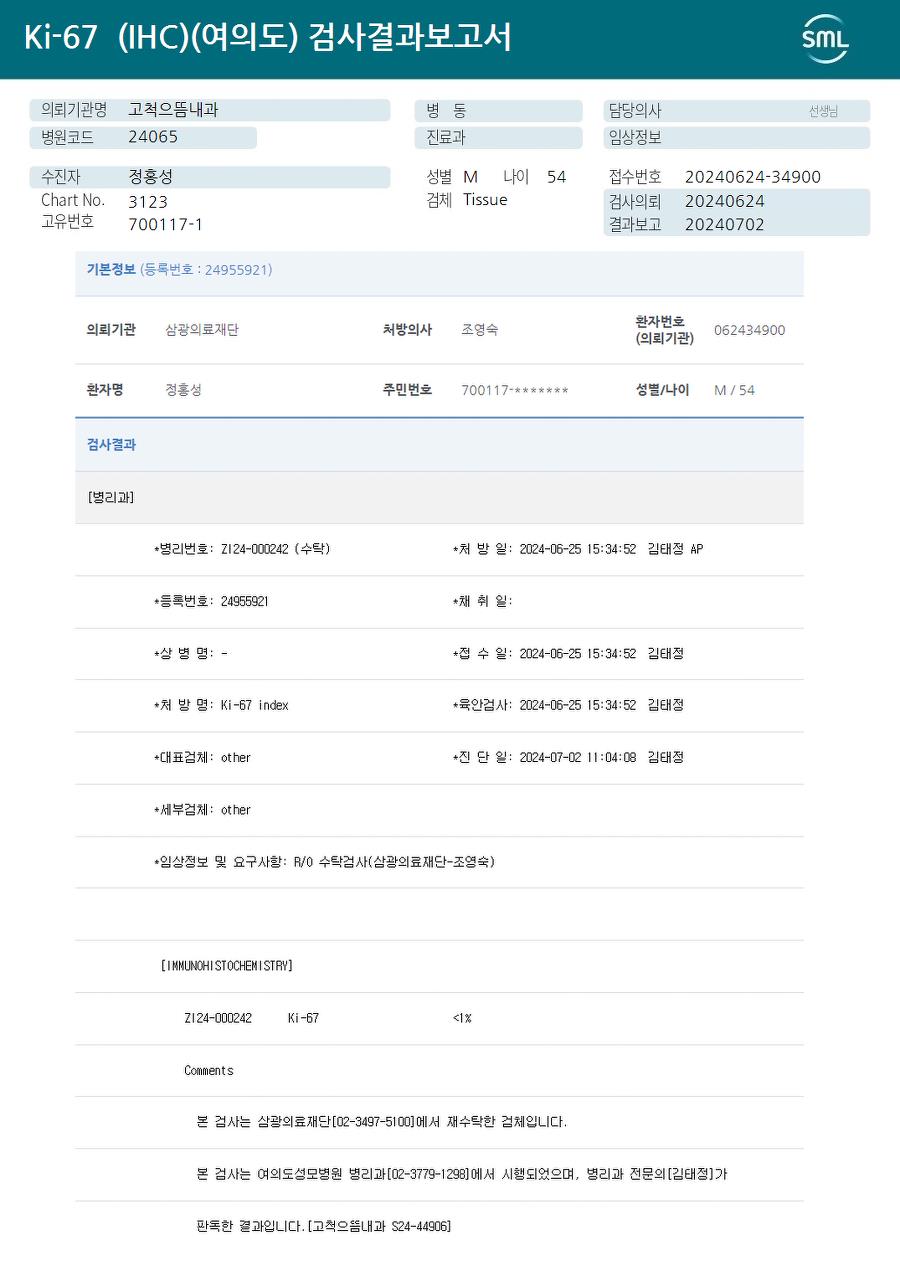This screenshot has height=1271, width=900.
Task: Click the comment line mentioning '02-3497-5100'
Action: [x=382, y=1122]
